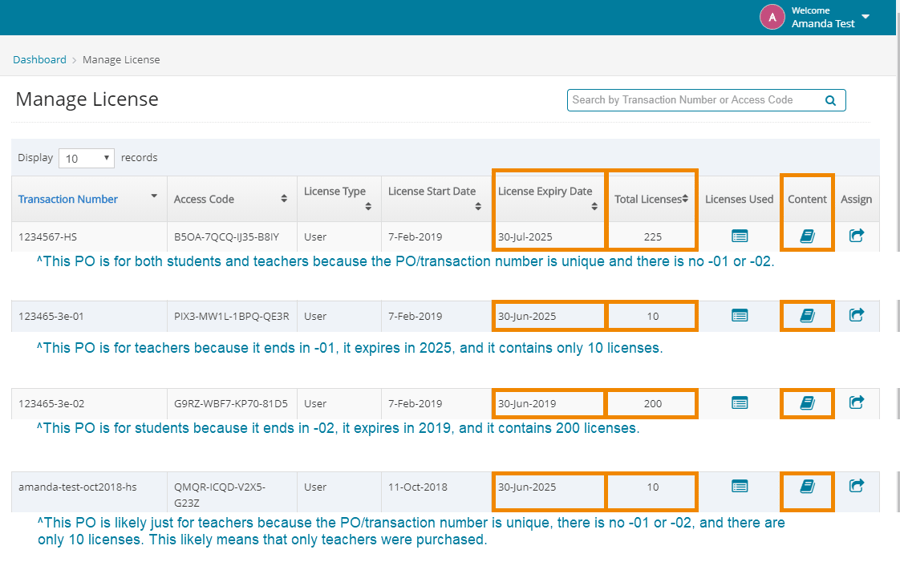Click the search magnifier icon

[x=830, y=100]
